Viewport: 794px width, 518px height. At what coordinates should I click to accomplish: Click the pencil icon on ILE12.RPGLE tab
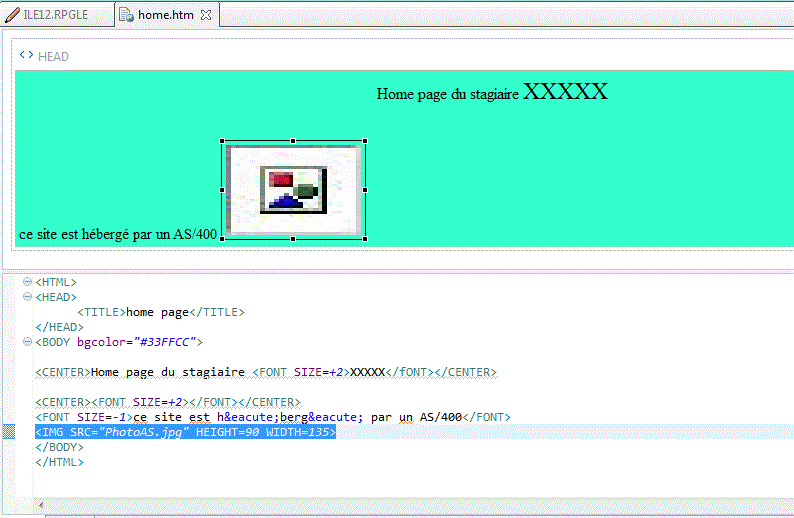click(x=12, y=15)
